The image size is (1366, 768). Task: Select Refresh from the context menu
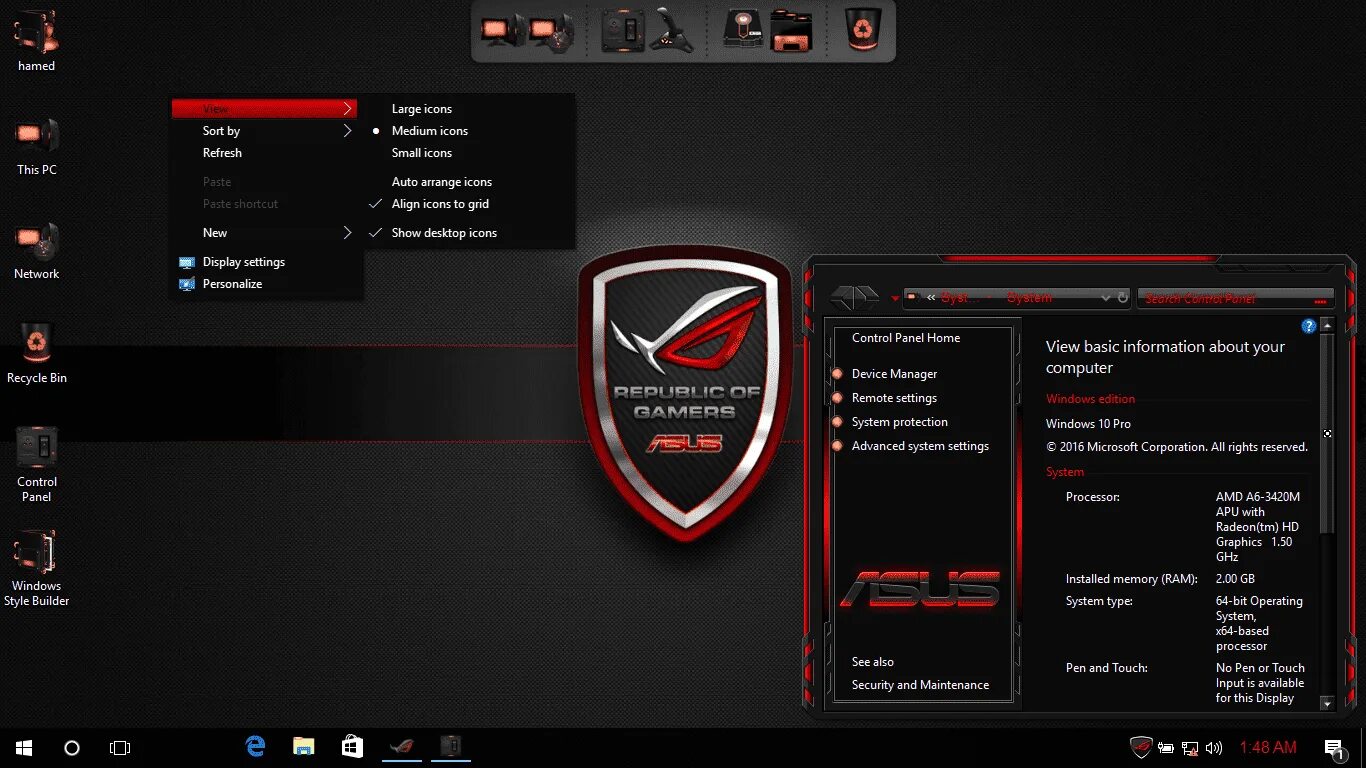[222, 152]
